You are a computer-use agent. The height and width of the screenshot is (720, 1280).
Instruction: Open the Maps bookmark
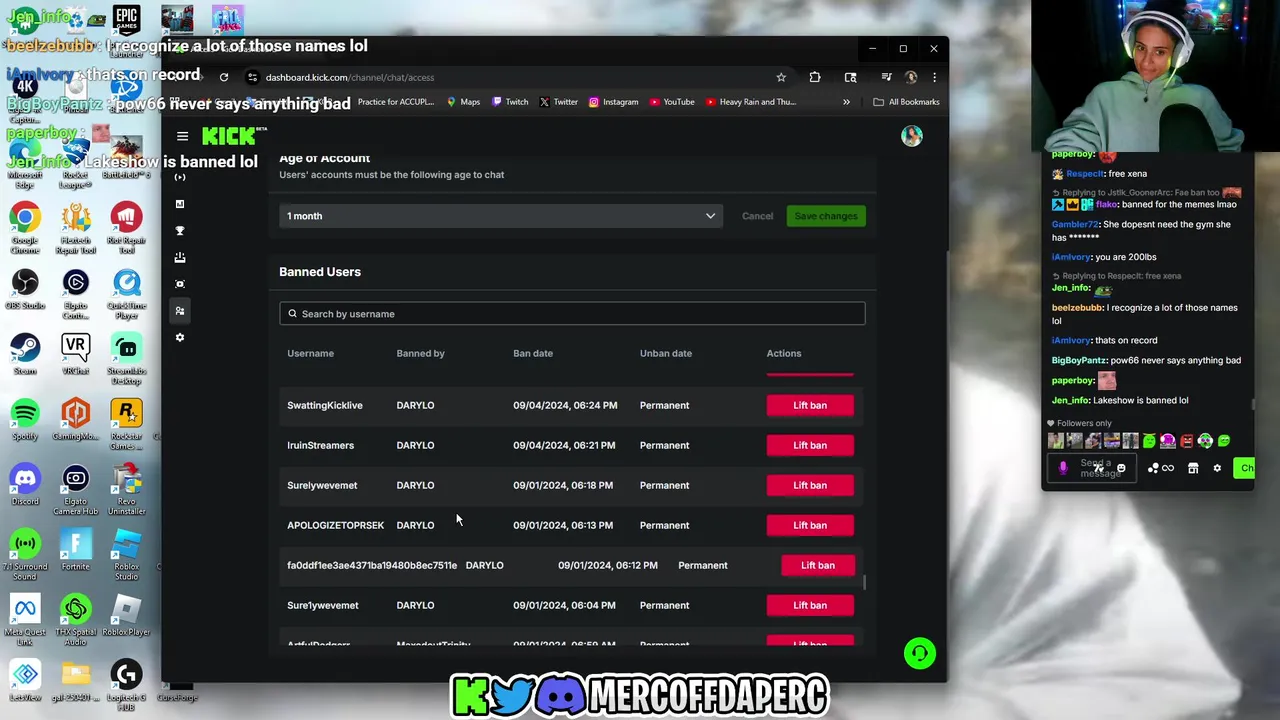coord(463,102)
